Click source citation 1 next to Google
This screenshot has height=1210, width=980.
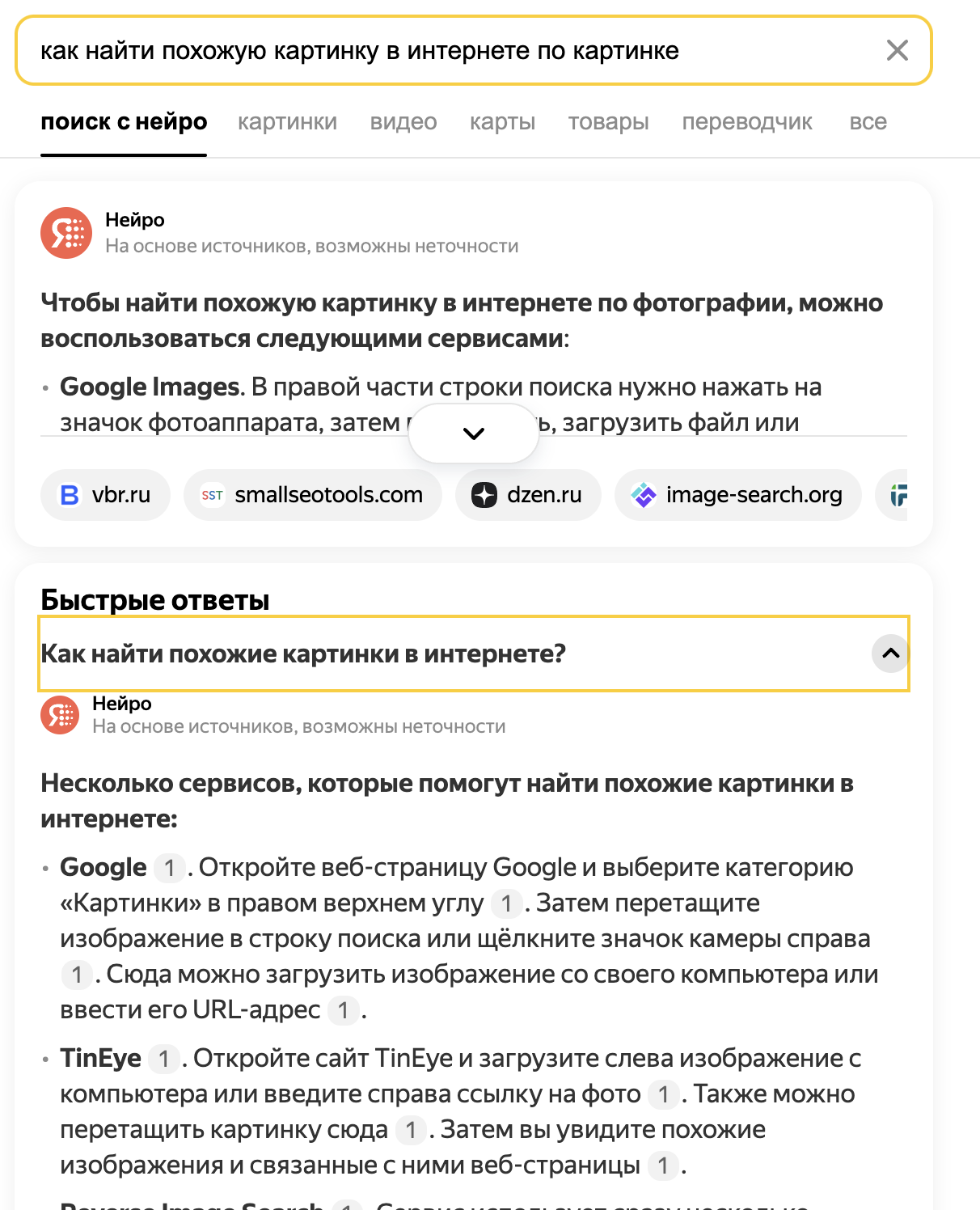[169, 868]
